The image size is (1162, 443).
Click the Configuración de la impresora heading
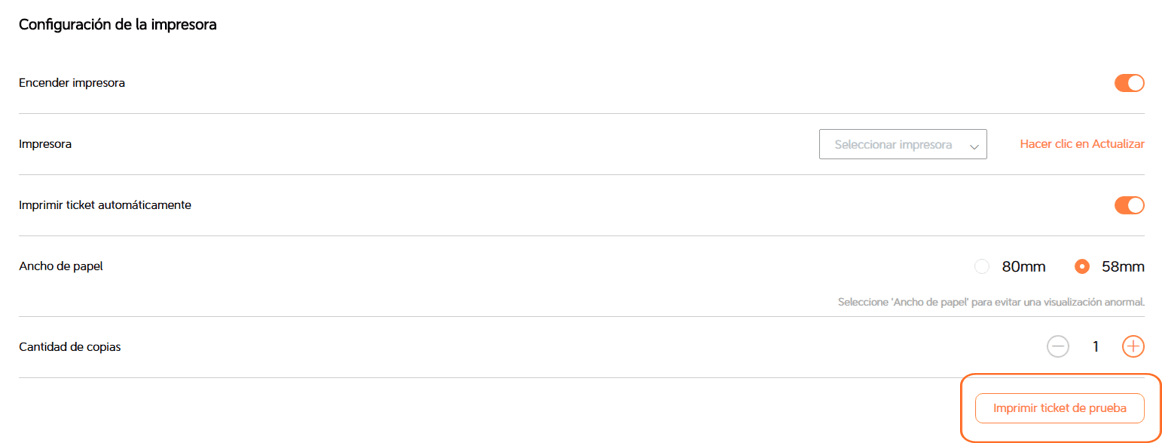click(x=118, y=25)
